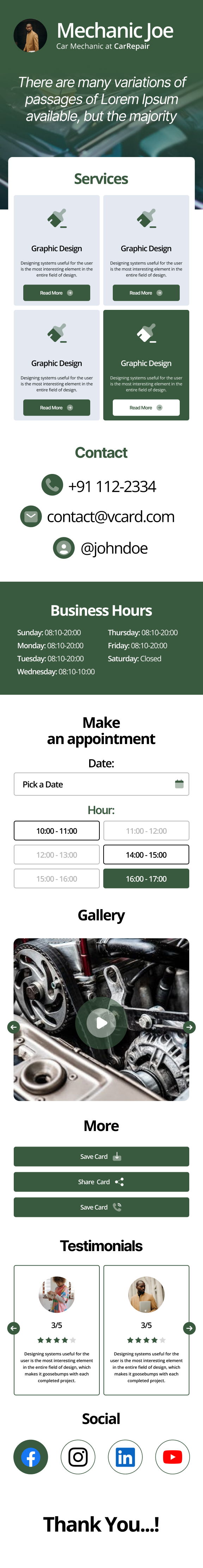Select the 16:00 - 17:00 hour slot
Image resolution: width=203 pixels, height=1568 pixels.
tap(146, 878)
